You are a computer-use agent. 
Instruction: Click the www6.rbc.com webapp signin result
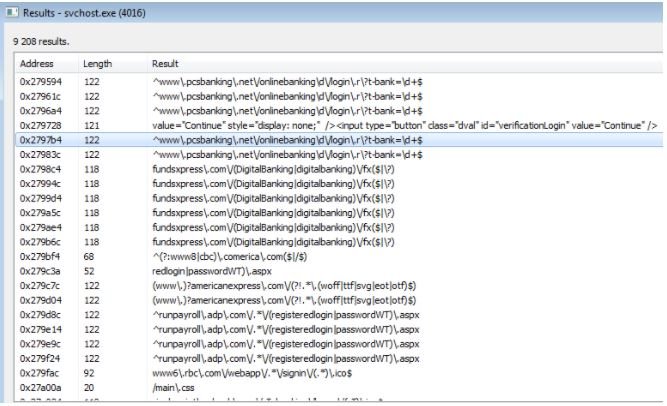pyautogui.click(x=252, y=373)
